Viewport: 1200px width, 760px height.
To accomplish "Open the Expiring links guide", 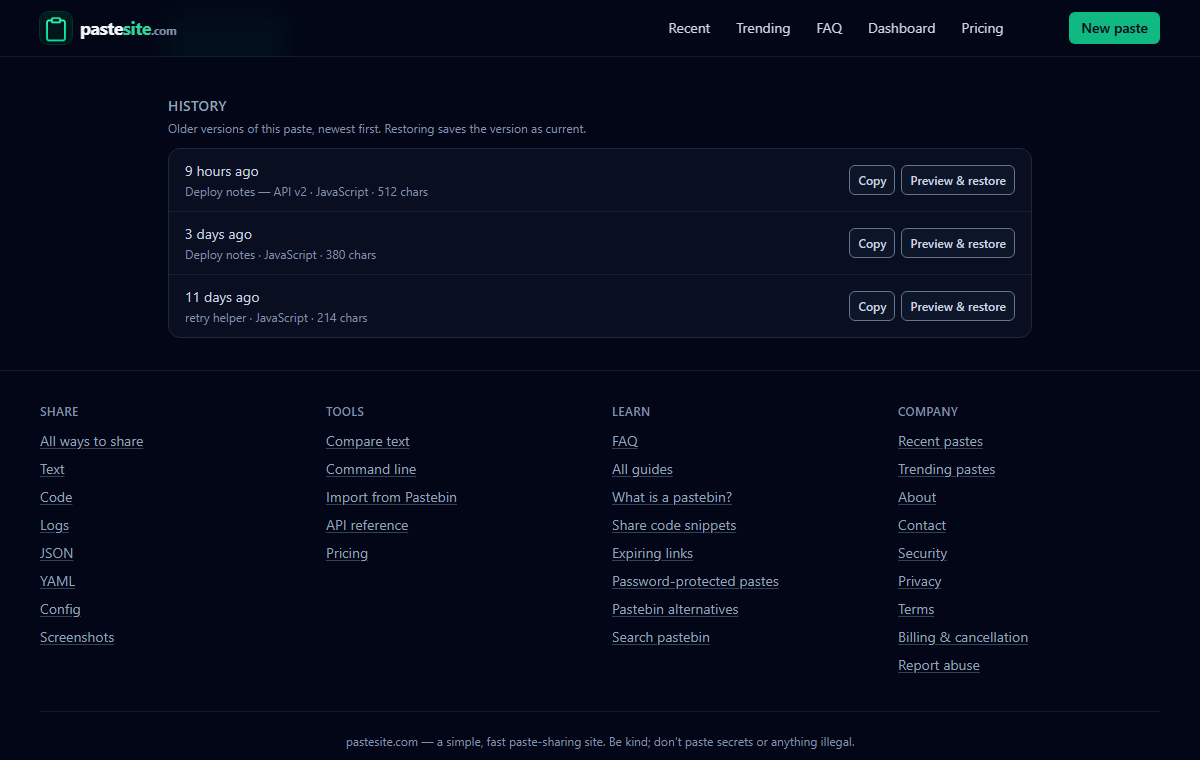I will [x=652, y=554].
